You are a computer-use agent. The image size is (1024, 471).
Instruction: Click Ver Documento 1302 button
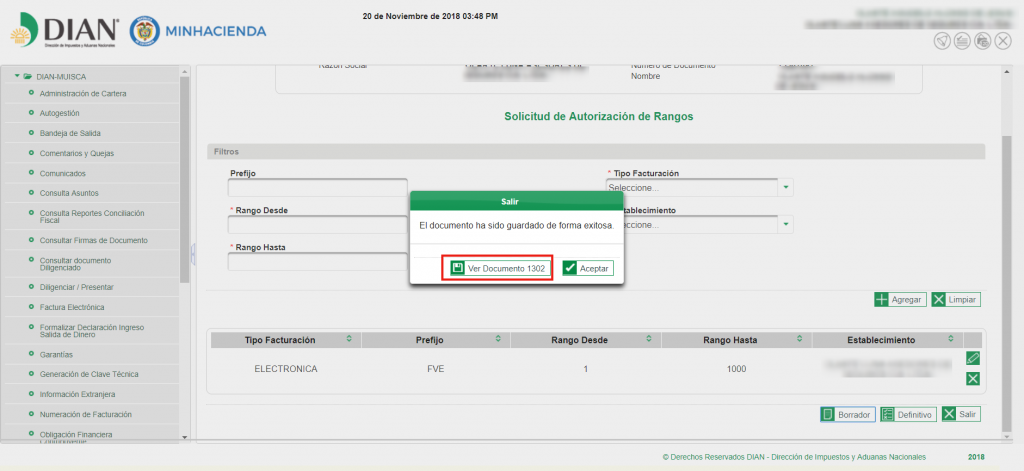(497, 268)
